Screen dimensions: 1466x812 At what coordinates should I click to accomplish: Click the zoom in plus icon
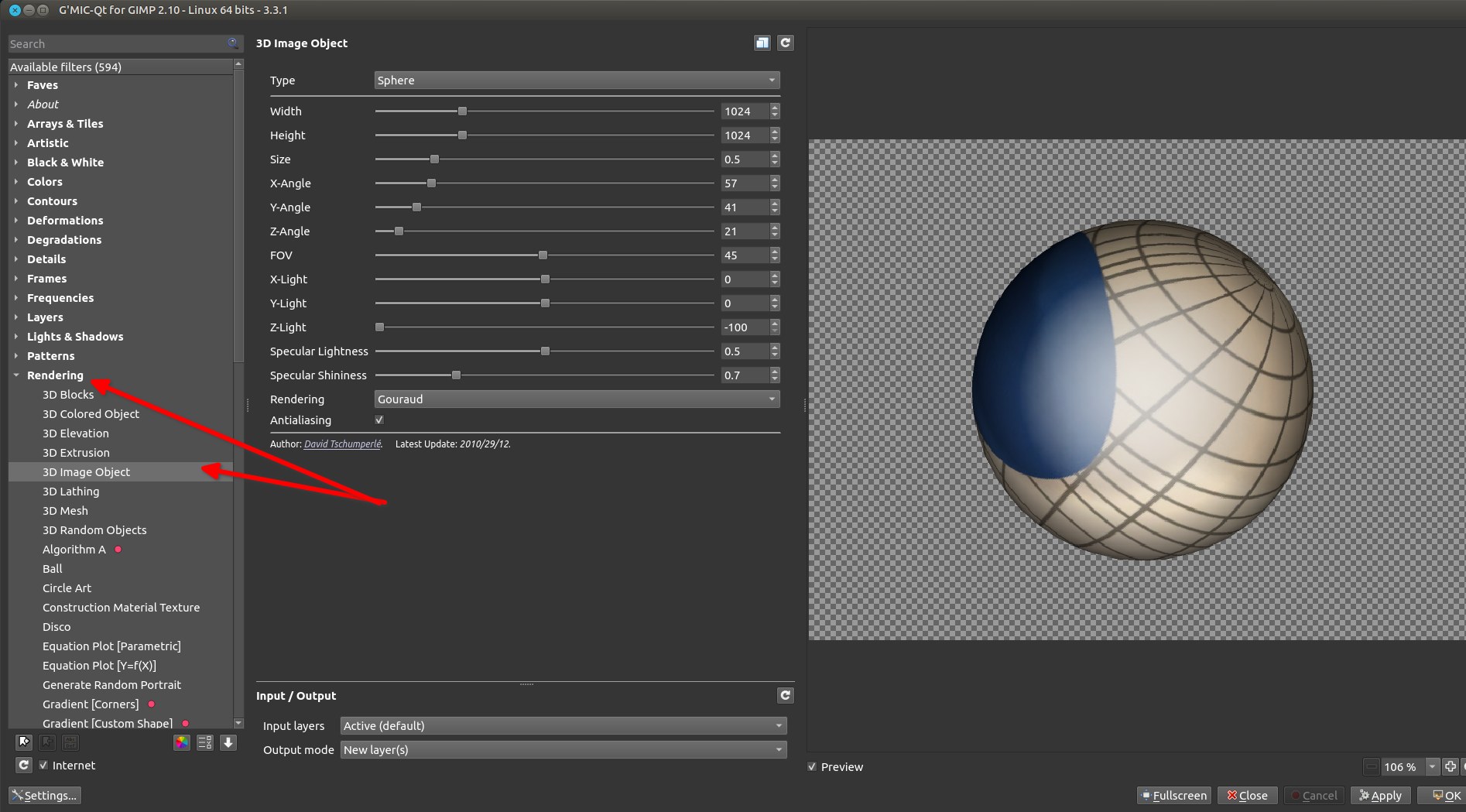(1451, 767)
